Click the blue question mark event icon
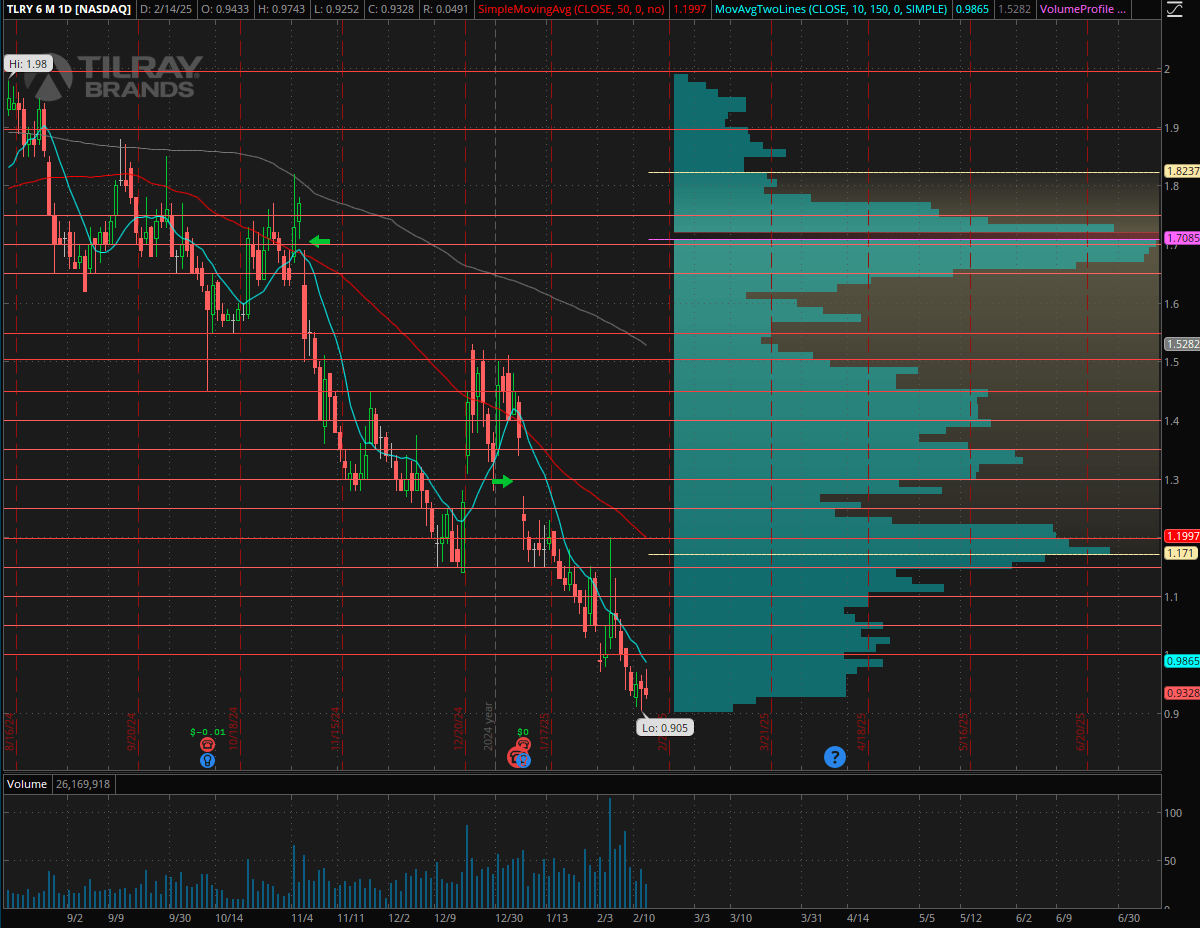The width and height of the screenshot is (1200, 928). click(835, 757)
